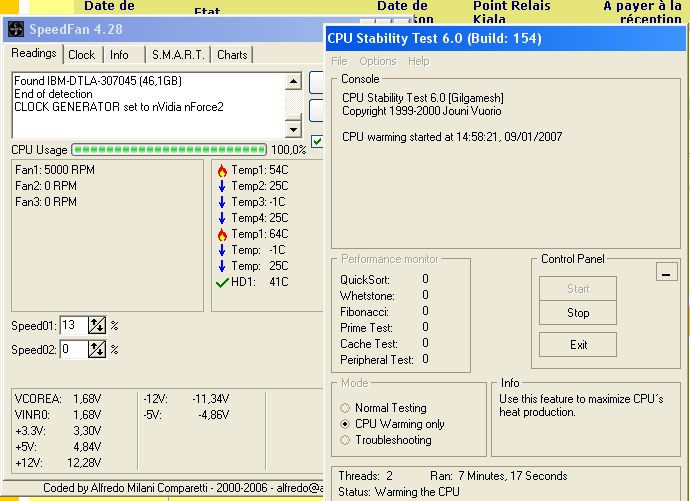Screen dimensions: 690x501
Task: Click the CPU Usage progress bar
Action: point(169,150)
